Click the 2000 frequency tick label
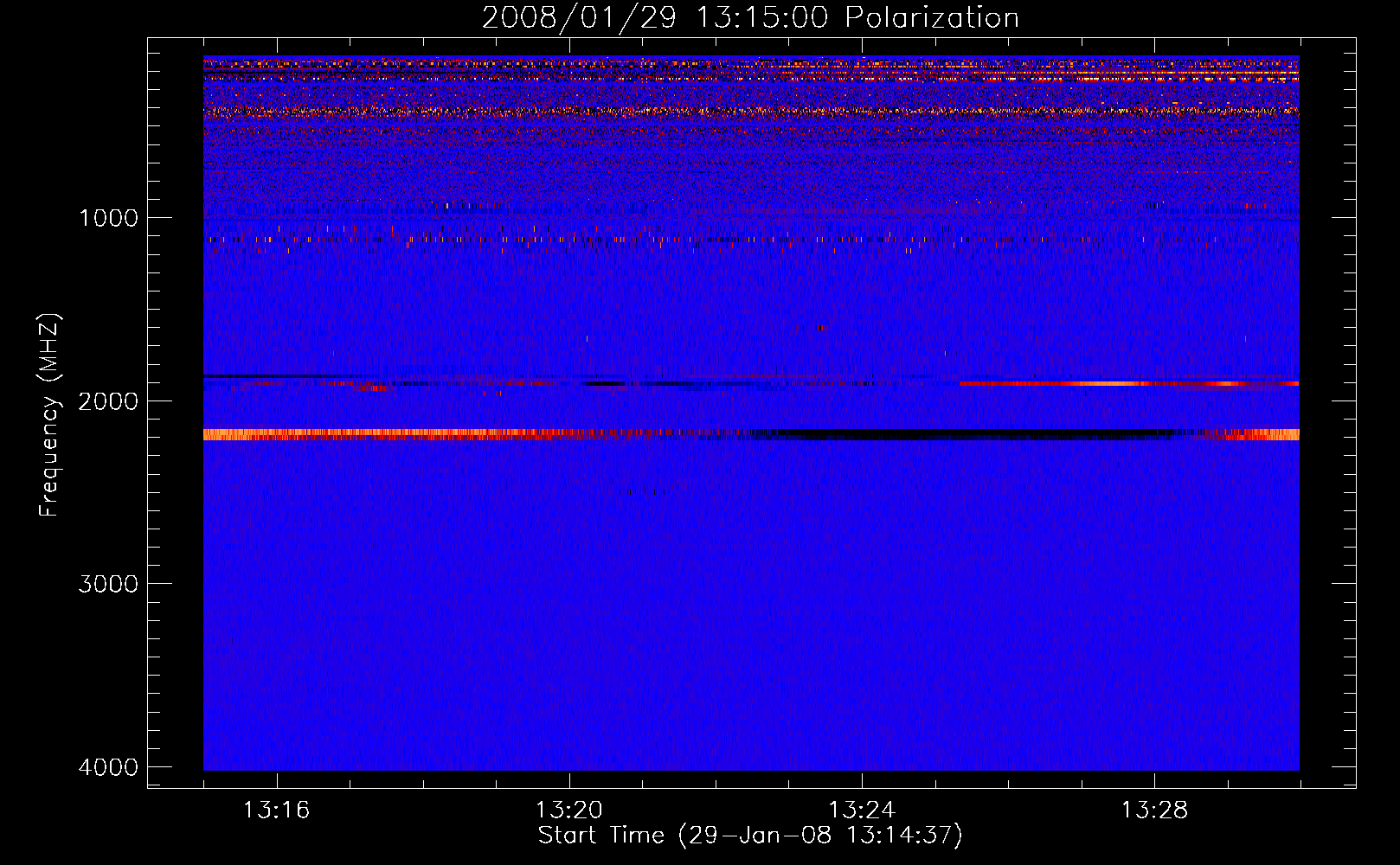This screenshot has width=1400, height=865. tap(108, 400)
